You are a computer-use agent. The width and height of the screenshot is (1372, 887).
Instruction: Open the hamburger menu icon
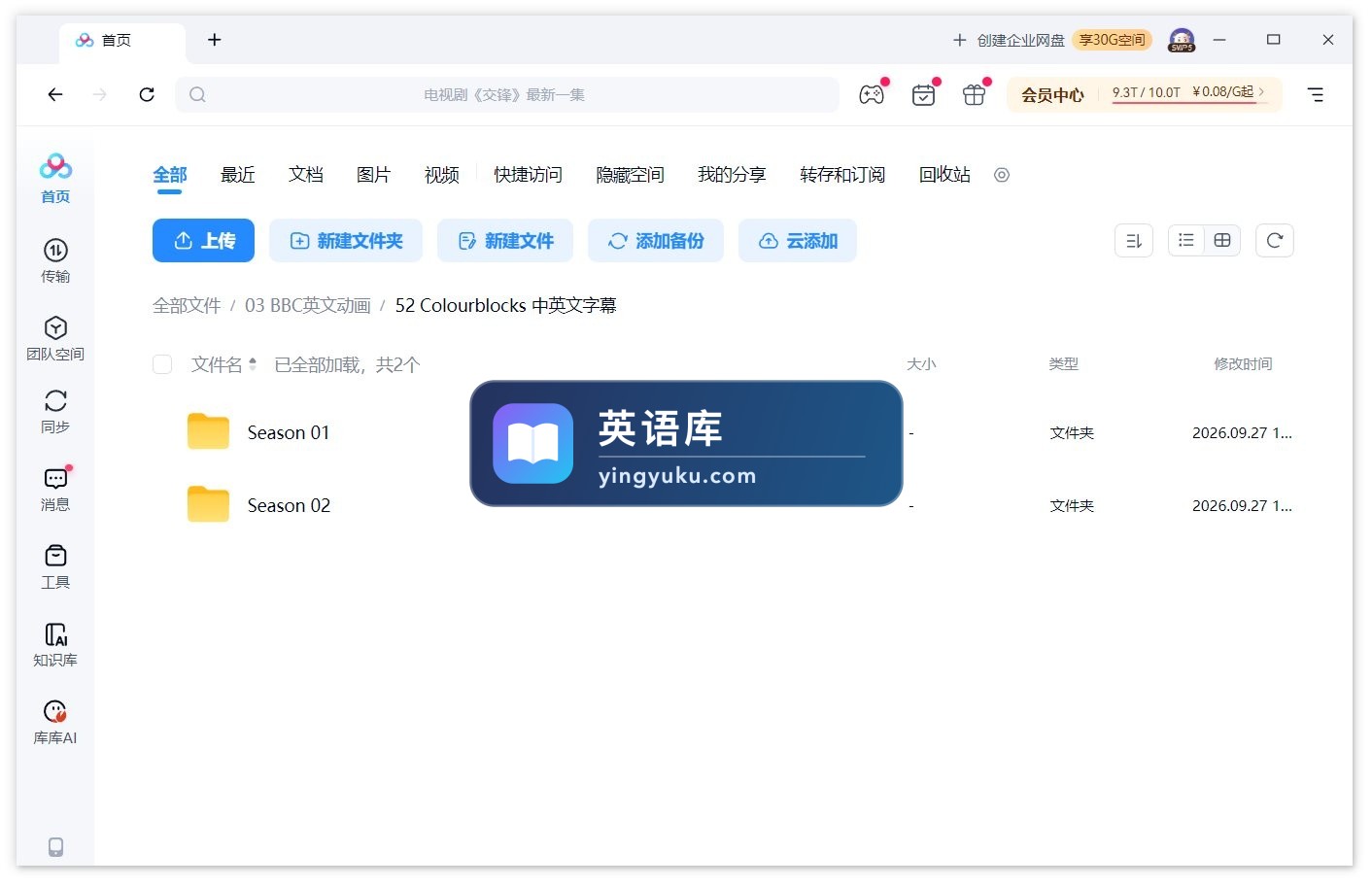pyautogui.click(x=1316, y=94)
